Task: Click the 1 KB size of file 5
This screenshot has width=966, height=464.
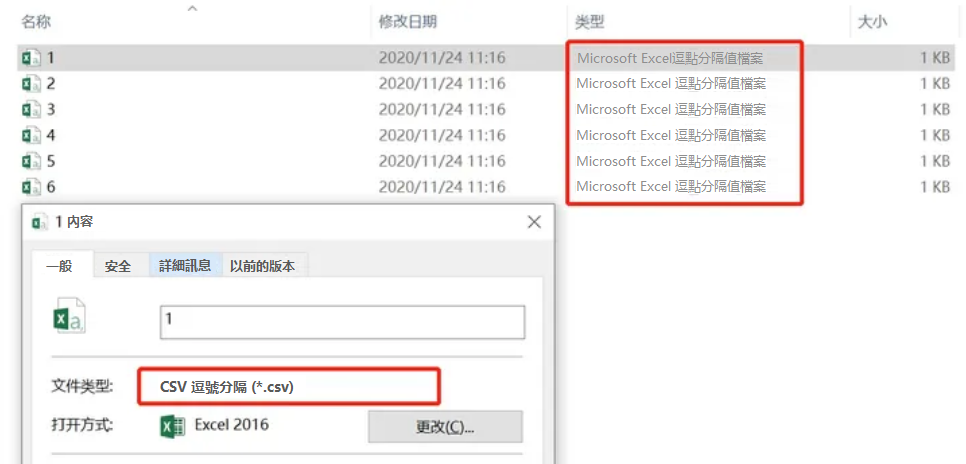Action: (x=935, y=161)
